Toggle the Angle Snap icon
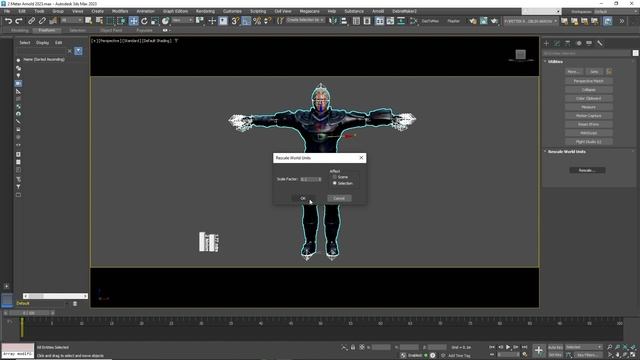Viewport: 640px width, 360px height. 246,21
